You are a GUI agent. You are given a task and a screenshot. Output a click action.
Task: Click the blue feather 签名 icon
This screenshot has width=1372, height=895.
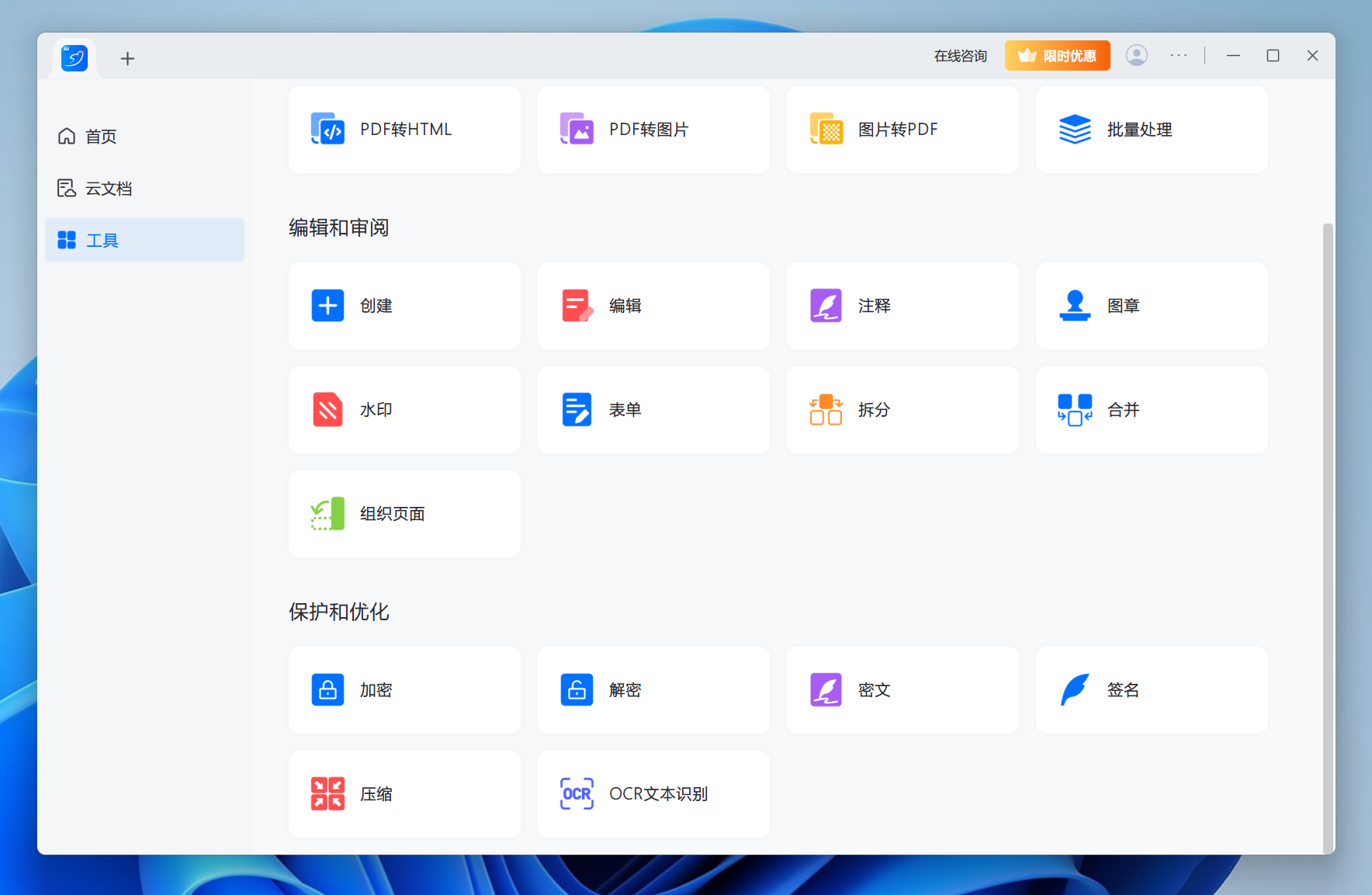pos(1075,689)
